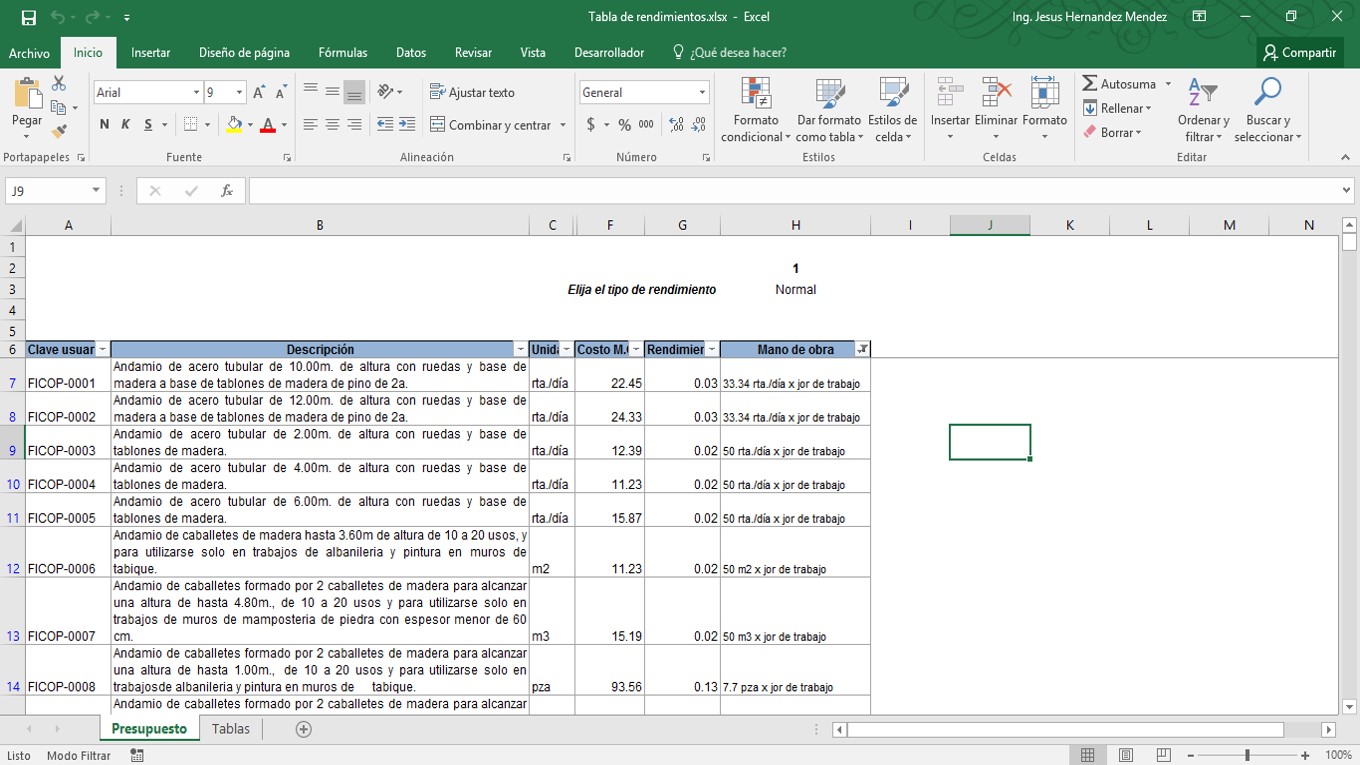Viewport: 1360px width, 765px height.
Task: Open Clave usuario filter dropdown
Action: pos(102,350)
